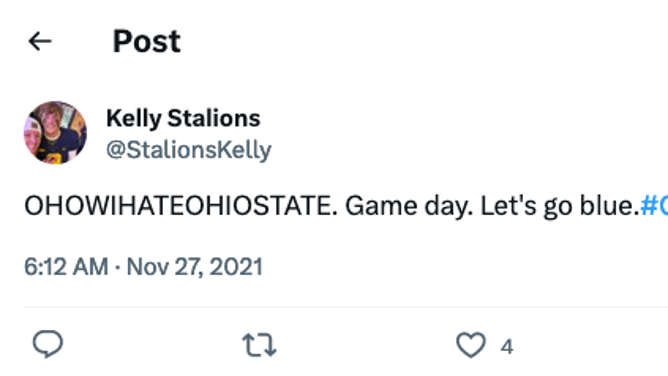This screenshot has width=668, height=376.
Task: Open the 6:12 AM timestamp link
Action: 66,267
